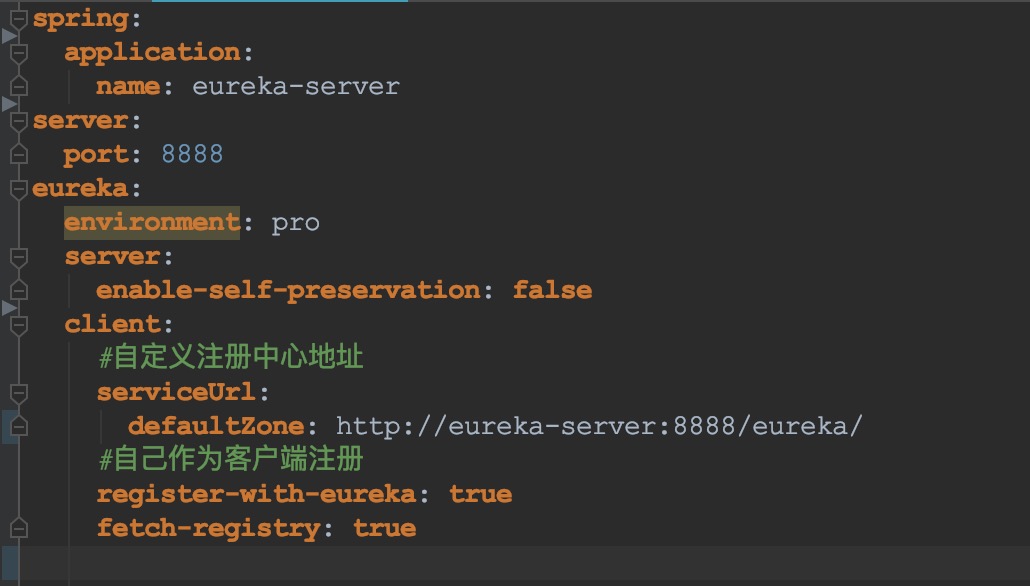Click the pro environment value
The image size is (1030, 586).
click(x=295, y=222)
